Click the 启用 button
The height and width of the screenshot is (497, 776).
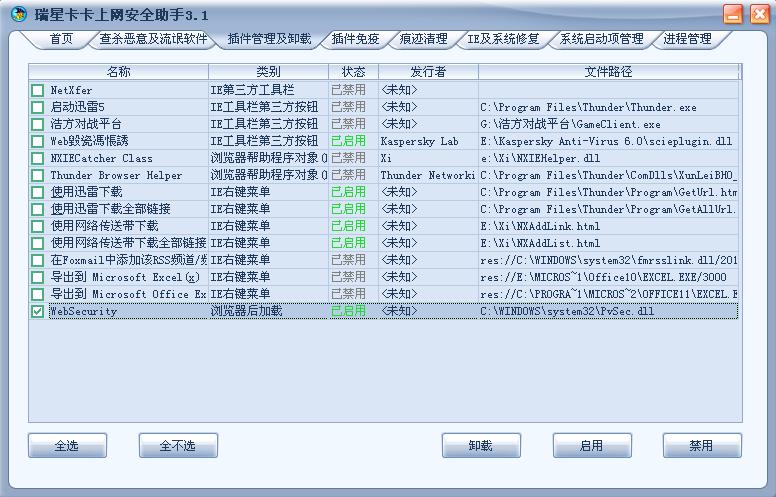(x=592, y=446)
